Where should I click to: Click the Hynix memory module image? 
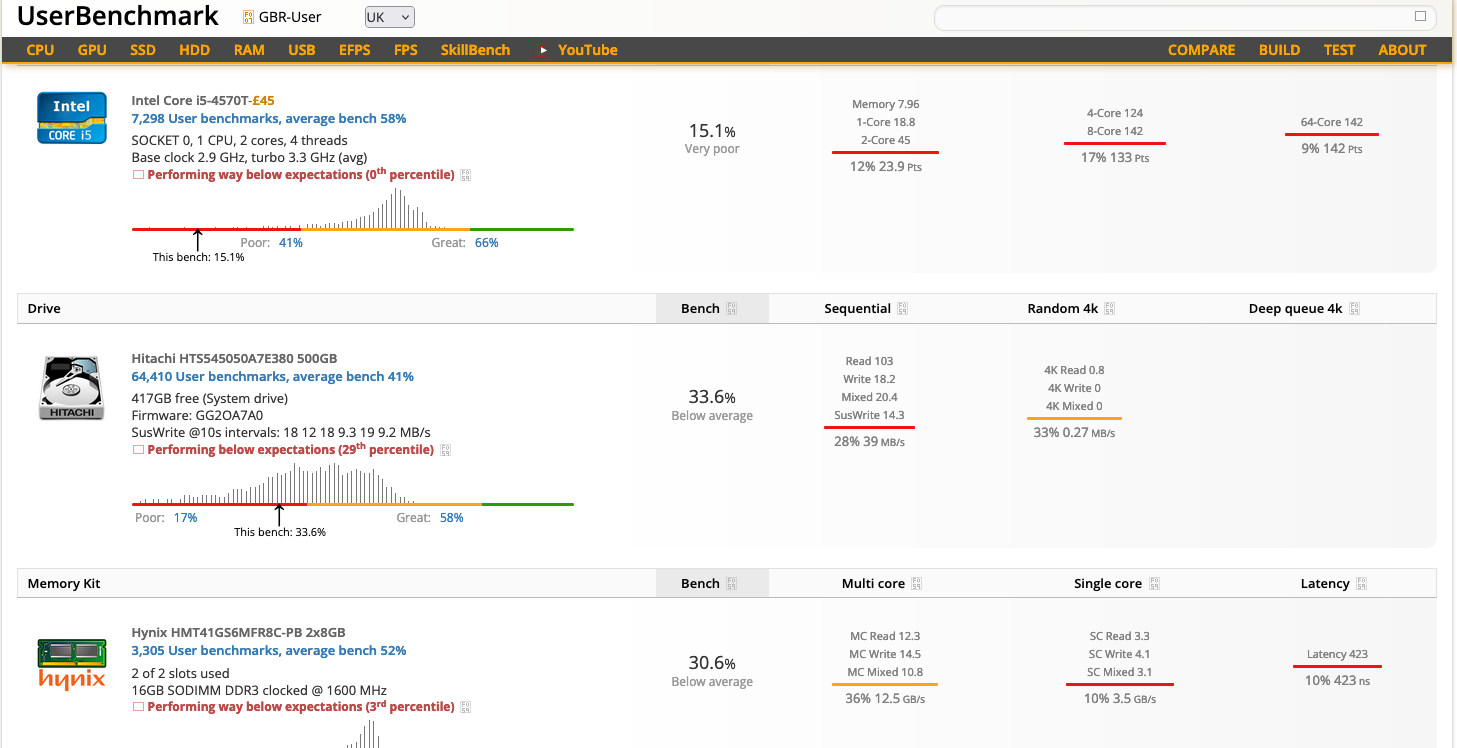pos(71,663)
